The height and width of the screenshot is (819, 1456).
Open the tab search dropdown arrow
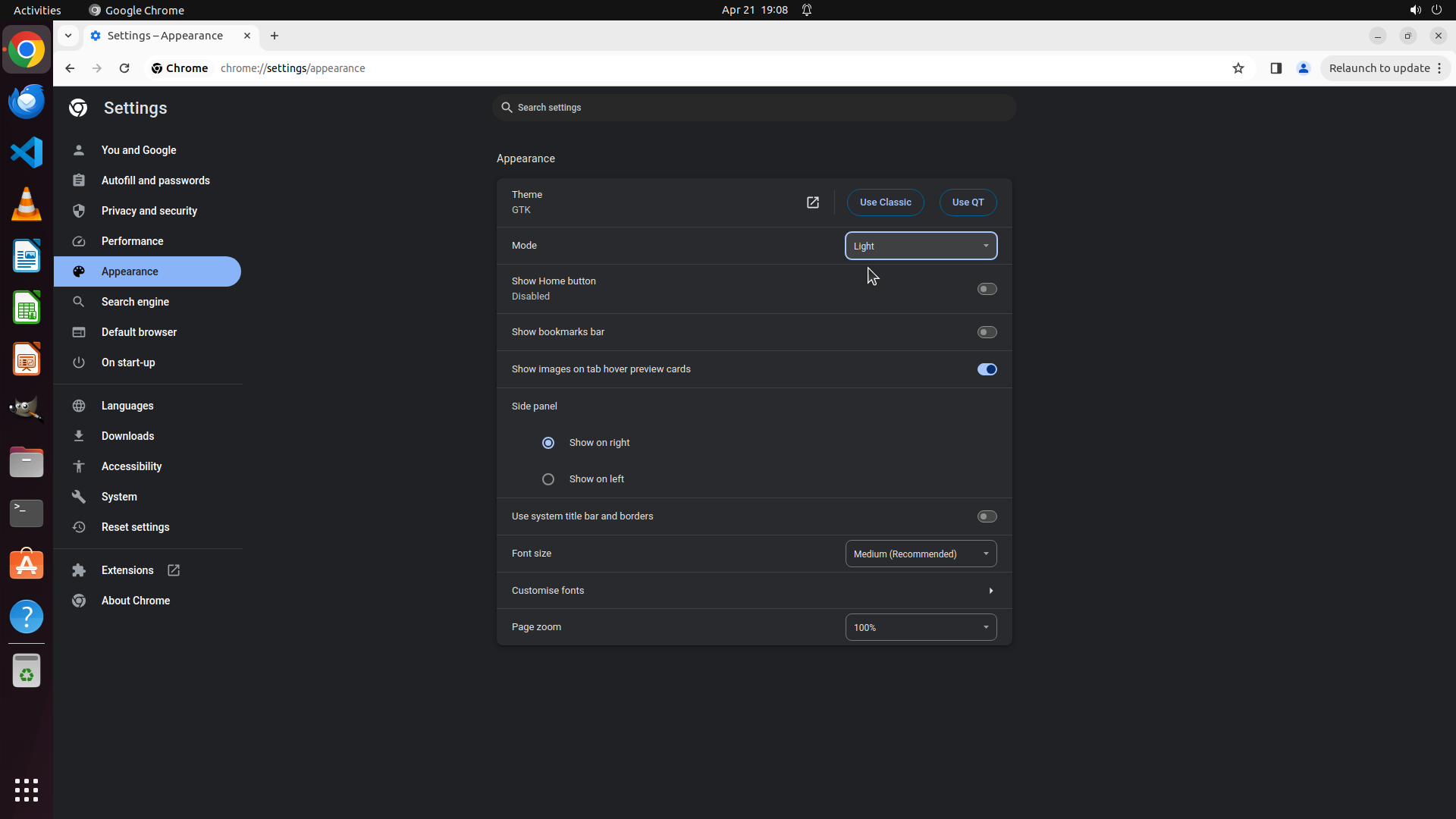pos(68,36)
